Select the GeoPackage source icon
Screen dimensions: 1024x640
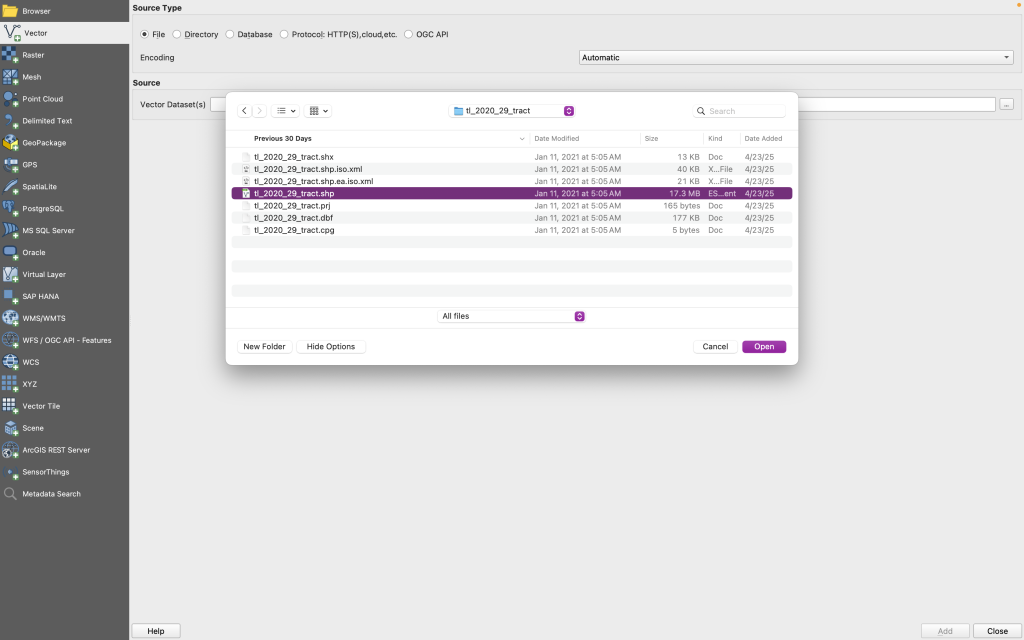coord(11,143)
